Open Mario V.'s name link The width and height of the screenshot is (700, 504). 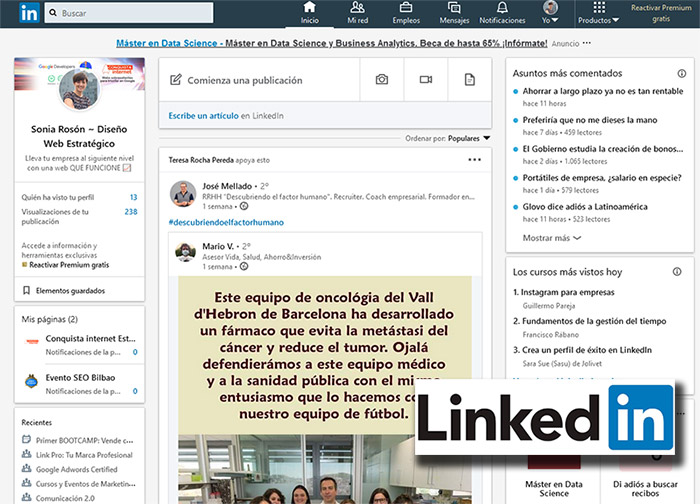coord(218,246)
